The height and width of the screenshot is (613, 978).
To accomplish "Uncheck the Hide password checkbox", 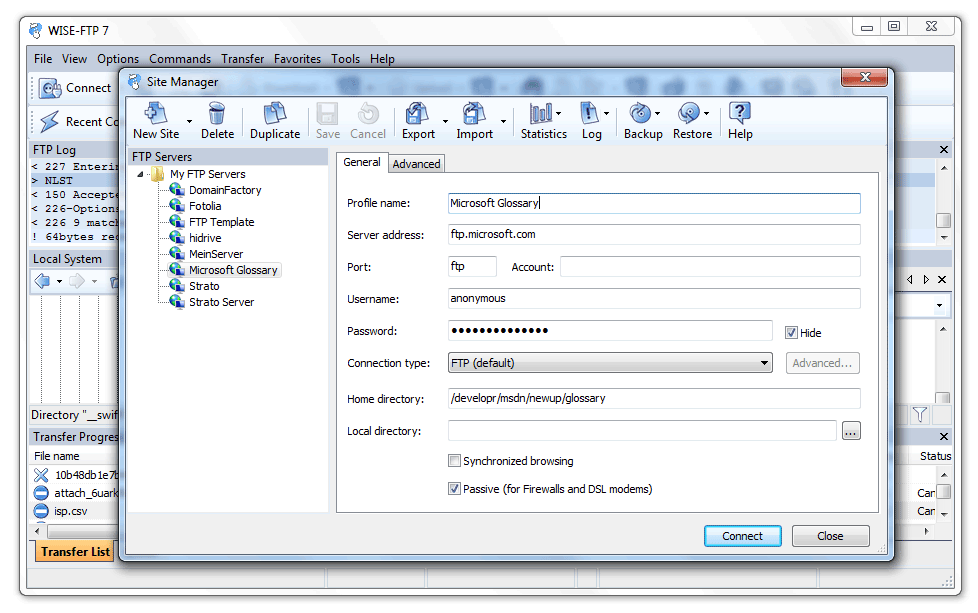I will click(791, 333).
